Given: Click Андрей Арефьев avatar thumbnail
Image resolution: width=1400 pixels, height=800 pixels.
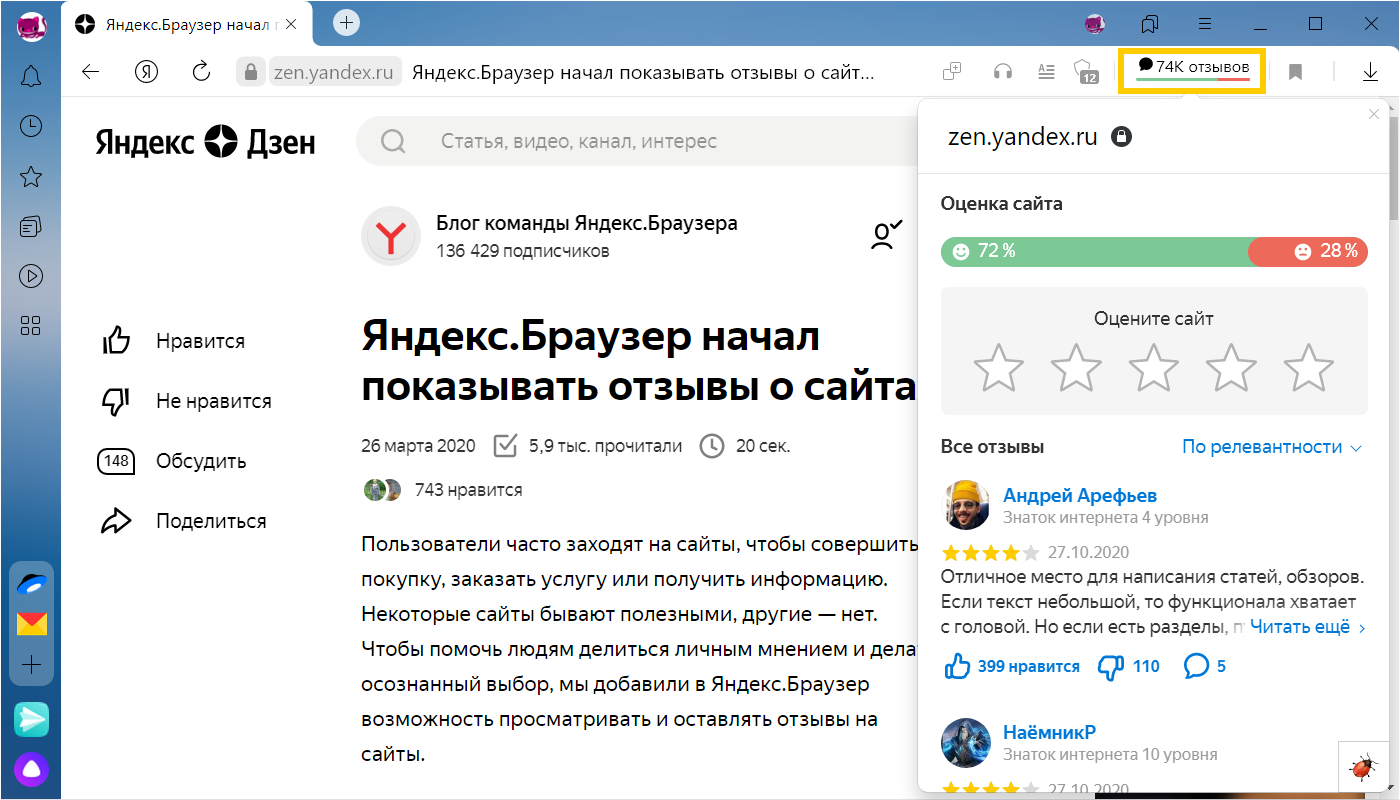Looking at the screenshot, I should tap(966, 505).
